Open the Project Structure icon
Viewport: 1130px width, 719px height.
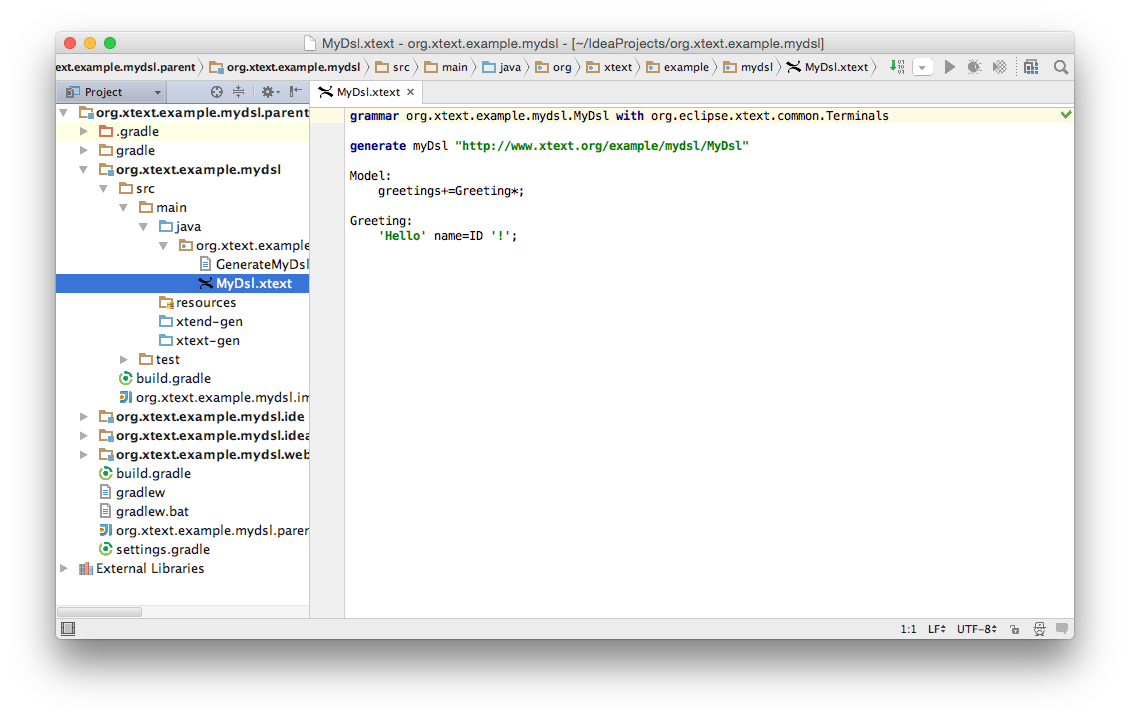pyautogui.click(x=1031, y=67)
